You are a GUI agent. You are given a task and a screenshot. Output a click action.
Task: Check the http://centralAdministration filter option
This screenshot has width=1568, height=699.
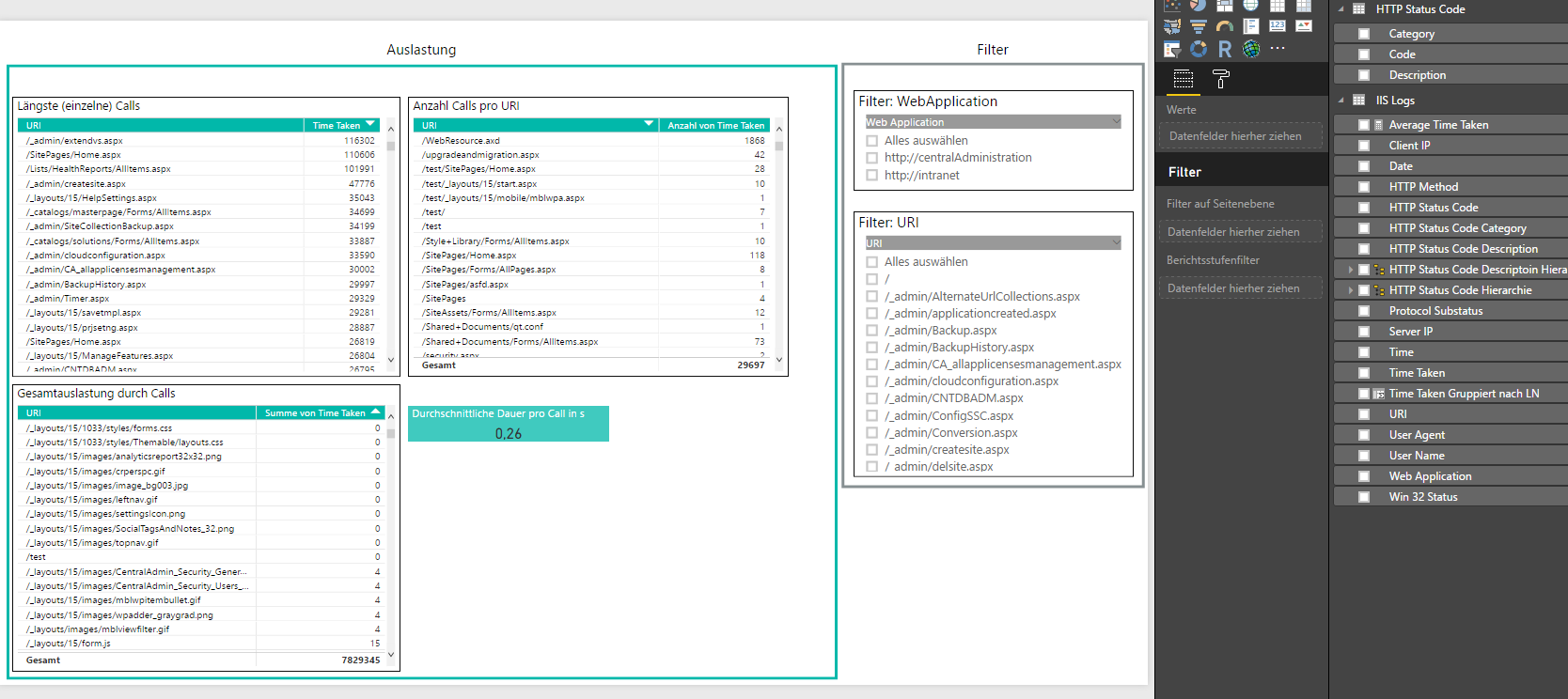871,158
